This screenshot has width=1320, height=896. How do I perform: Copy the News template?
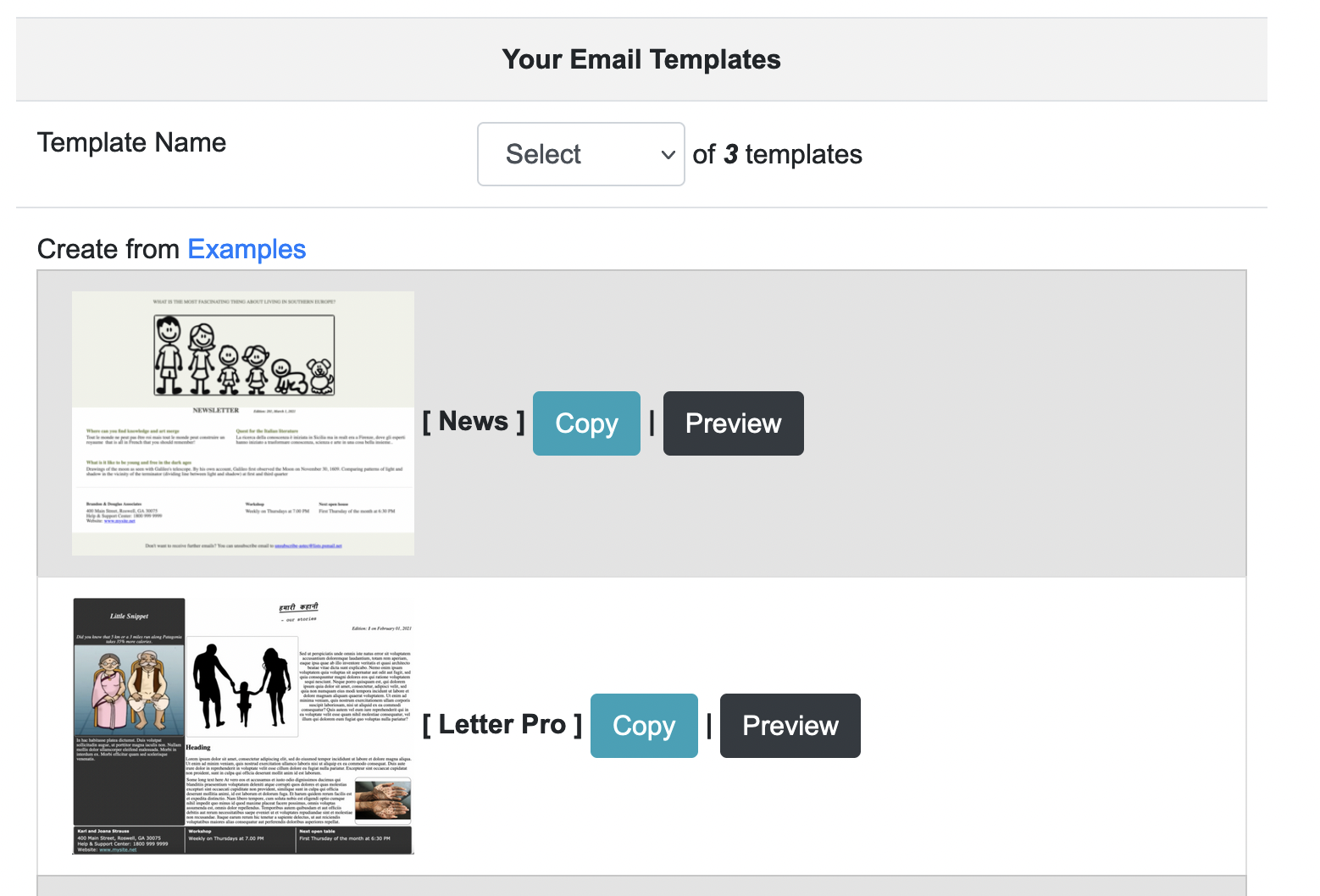tap(586, 423)
